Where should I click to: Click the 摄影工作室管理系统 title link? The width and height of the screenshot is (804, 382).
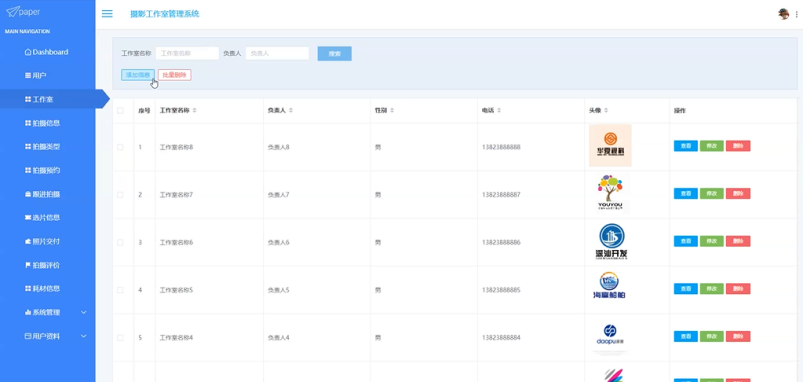coord(165,14)
